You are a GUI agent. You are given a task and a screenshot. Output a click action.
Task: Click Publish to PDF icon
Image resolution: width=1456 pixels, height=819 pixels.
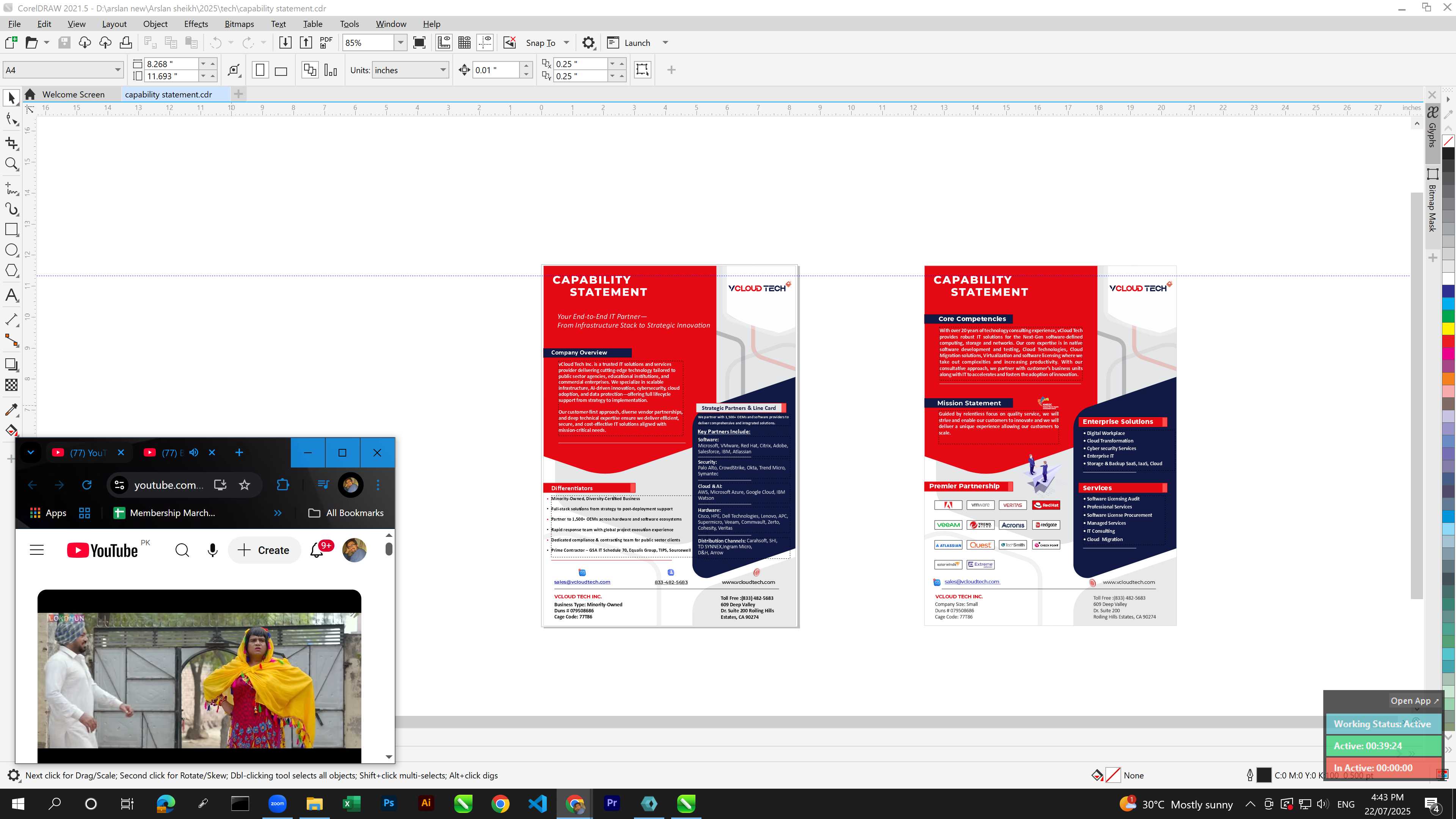(x=326, y=42)
